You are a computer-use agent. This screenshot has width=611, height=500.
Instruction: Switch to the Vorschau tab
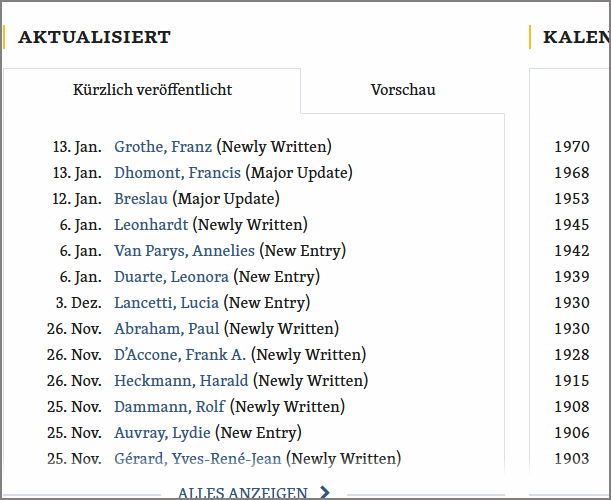pos(403,90)
